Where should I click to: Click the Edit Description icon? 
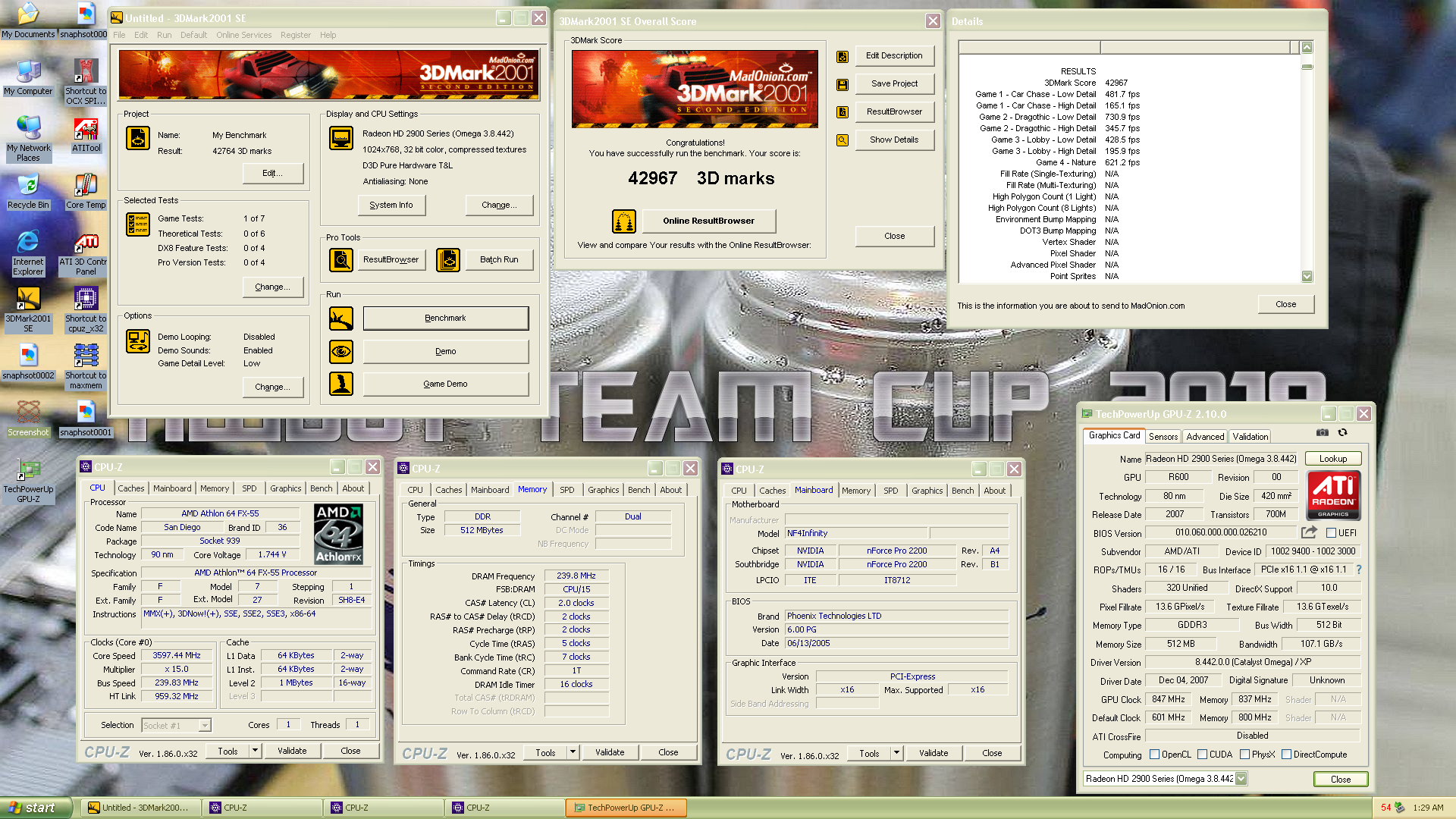pyautogui.click(x=843, y=56)
